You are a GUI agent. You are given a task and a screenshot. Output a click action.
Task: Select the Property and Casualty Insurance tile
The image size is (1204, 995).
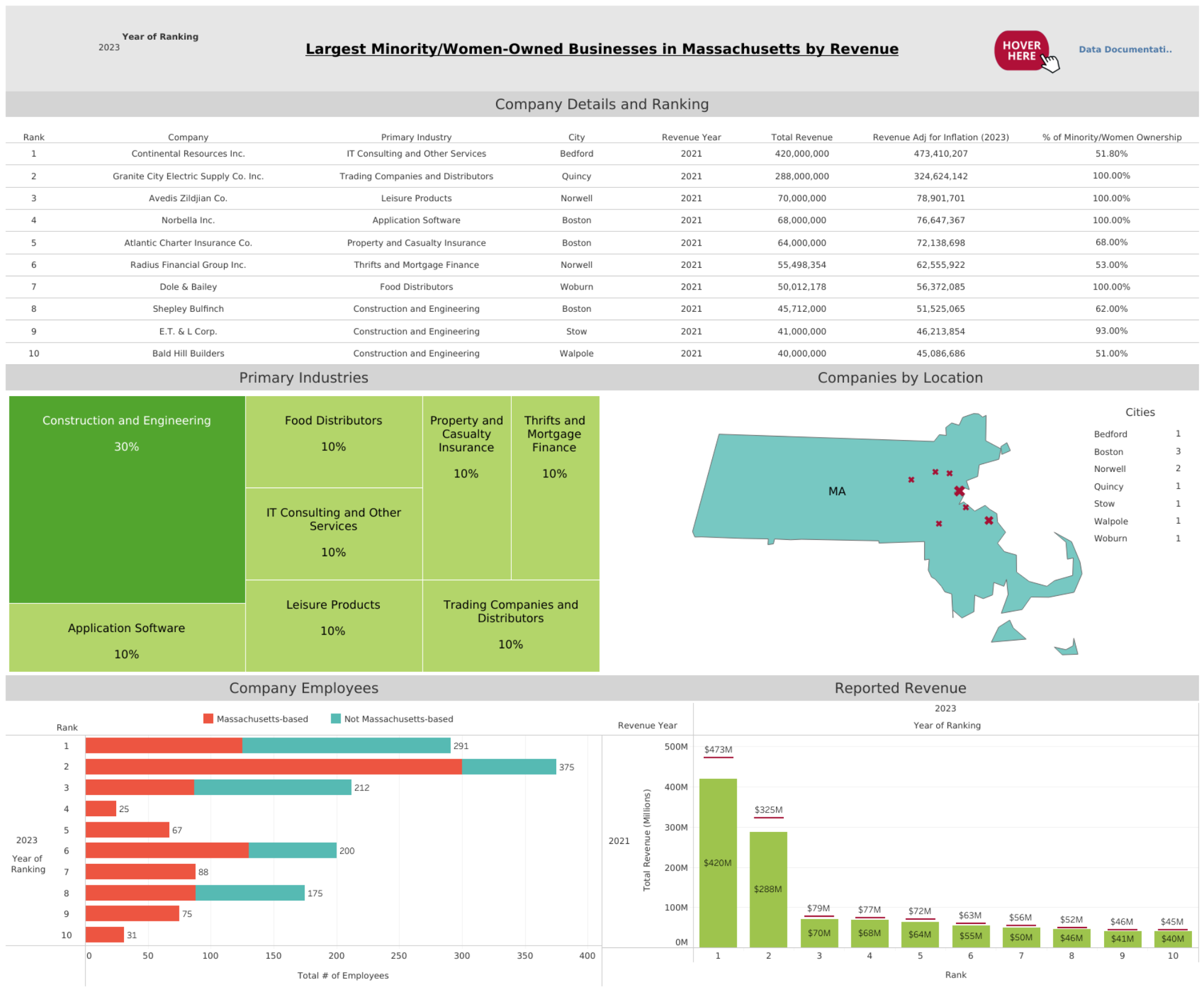(467, 487)
